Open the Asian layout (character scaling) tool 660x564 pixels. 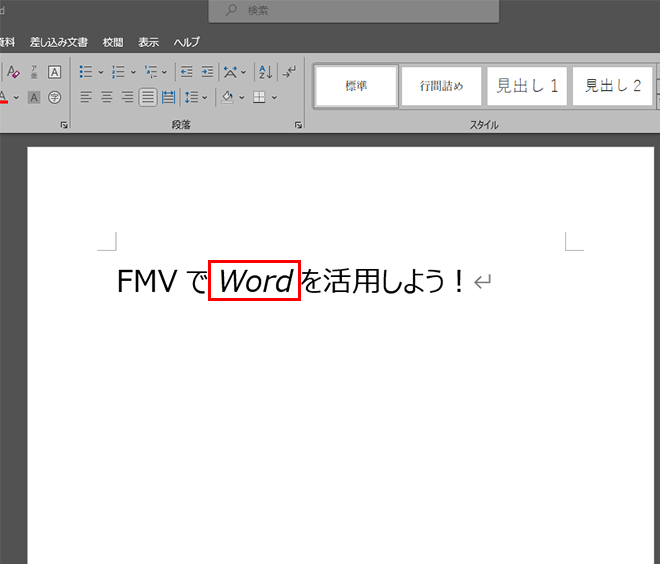tap(230, 72)
